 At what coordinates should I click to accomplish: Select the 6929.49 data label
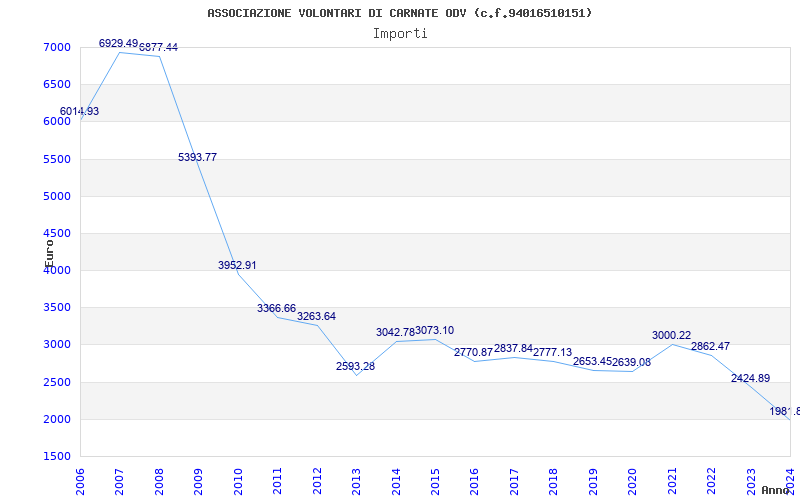(x=118, y=43)
